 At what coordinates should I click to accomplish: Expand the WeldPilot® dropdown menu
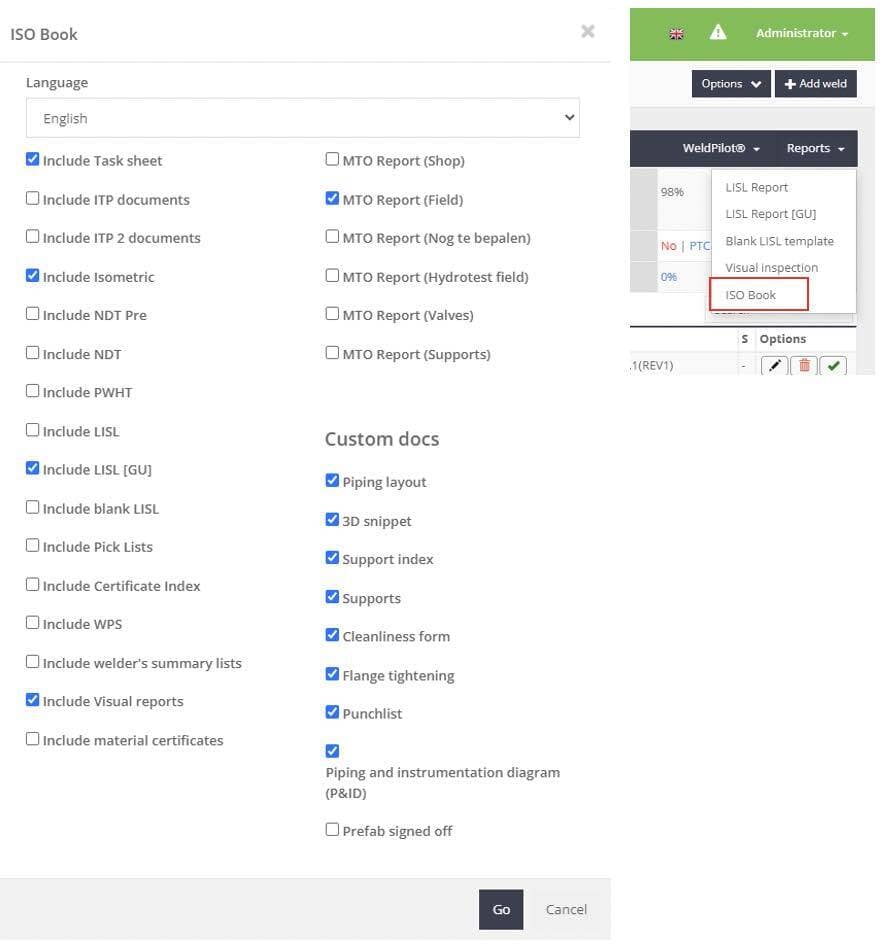(721, 148)
